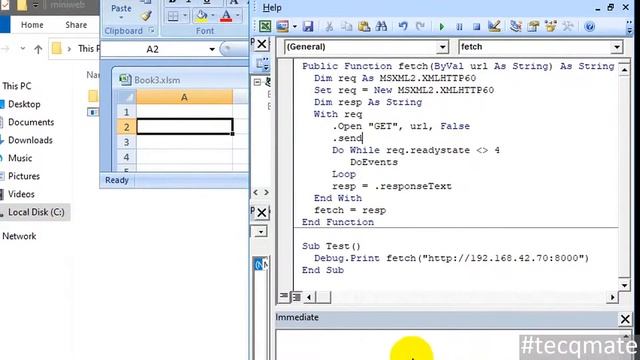Undo the last edit in VBA editor
The width and height of the screenshot is (640, 360).
point(403,27)
